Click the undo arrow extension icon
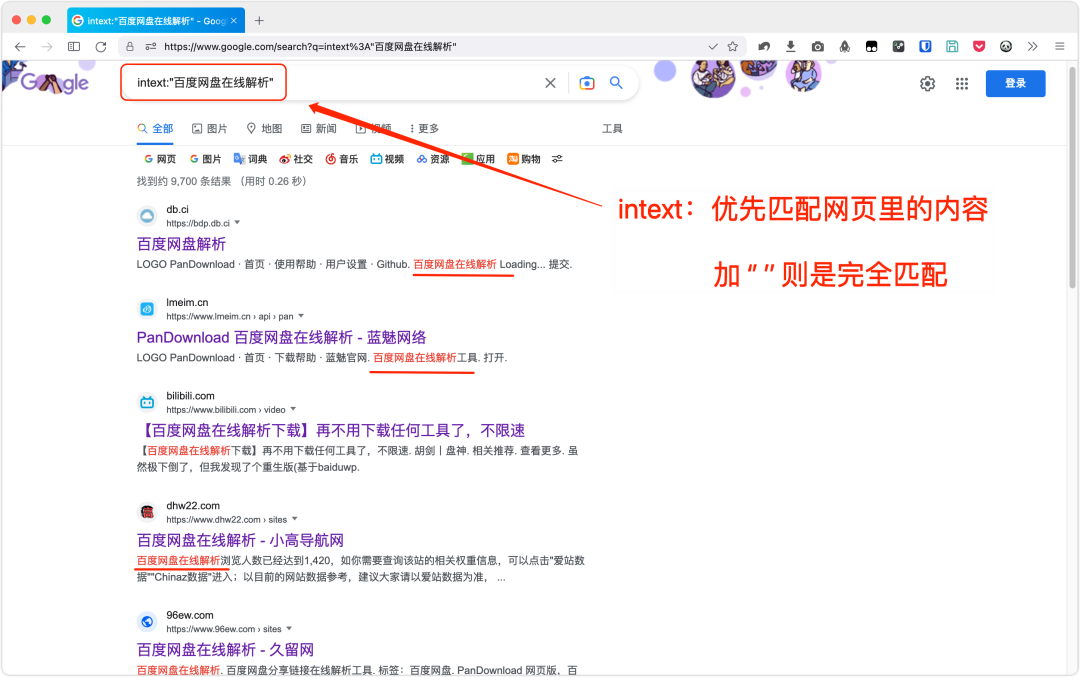The height and width of the screenshot is (677, 1080). pyautogui.click(x=764, y=47)
